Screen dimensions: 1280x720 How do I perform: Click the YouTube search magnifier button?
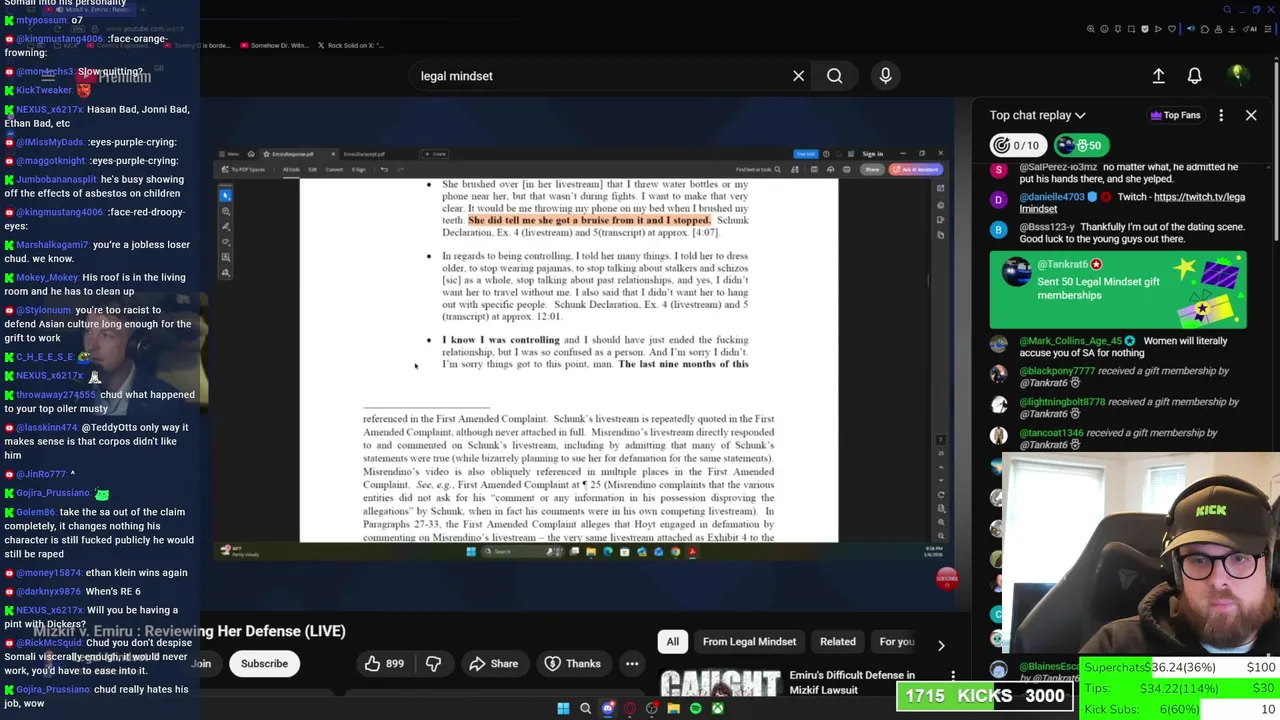pos(834,76)
